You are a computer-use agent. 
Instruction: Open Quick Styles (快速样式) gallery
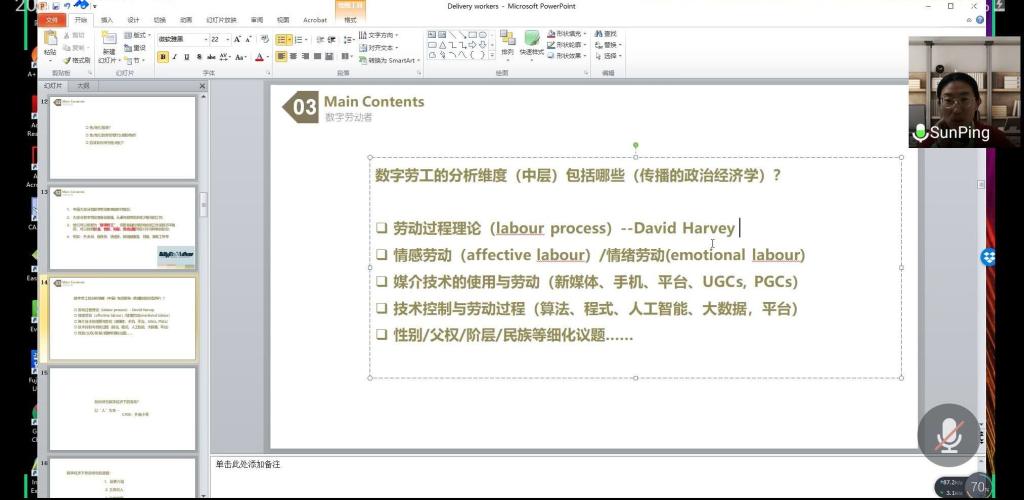(x=532, y=42)
